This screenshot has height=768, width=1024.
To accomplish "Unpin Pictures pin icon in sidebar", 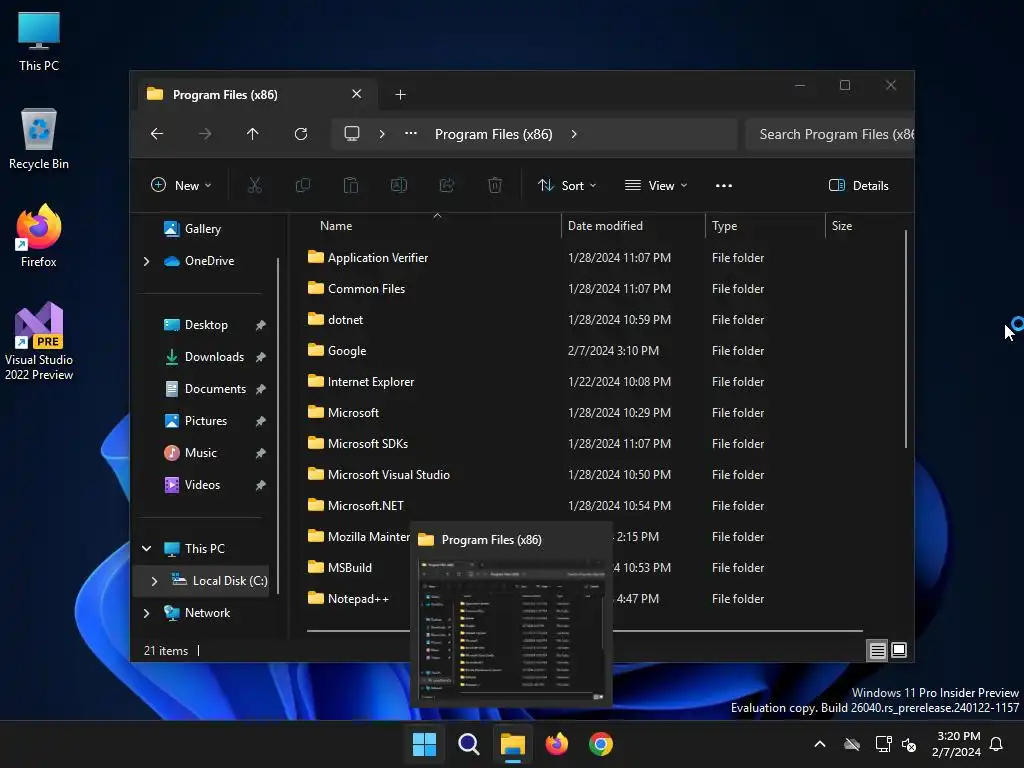I will click(x=261, y=421).
